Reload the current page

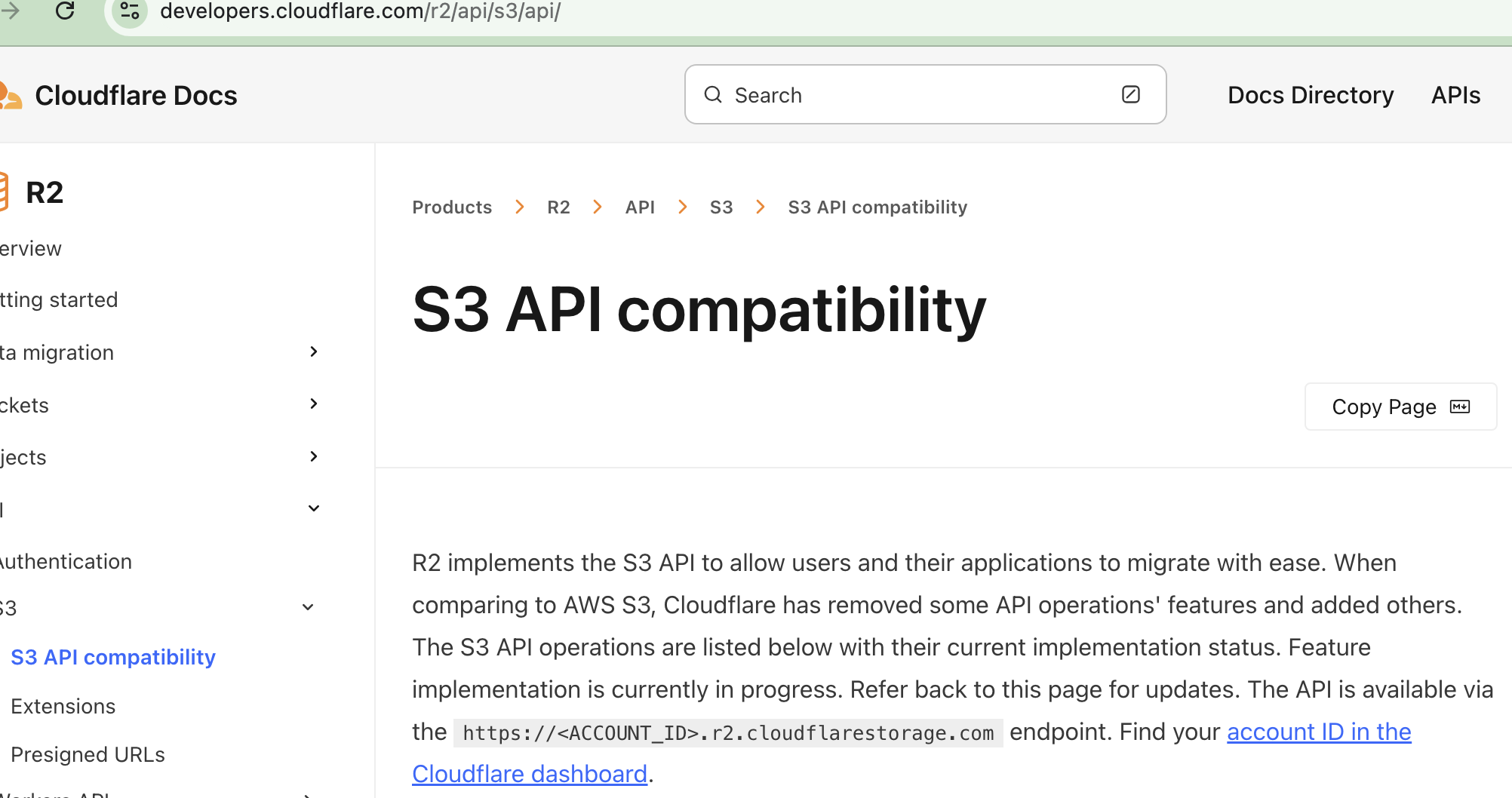[65, 11]
